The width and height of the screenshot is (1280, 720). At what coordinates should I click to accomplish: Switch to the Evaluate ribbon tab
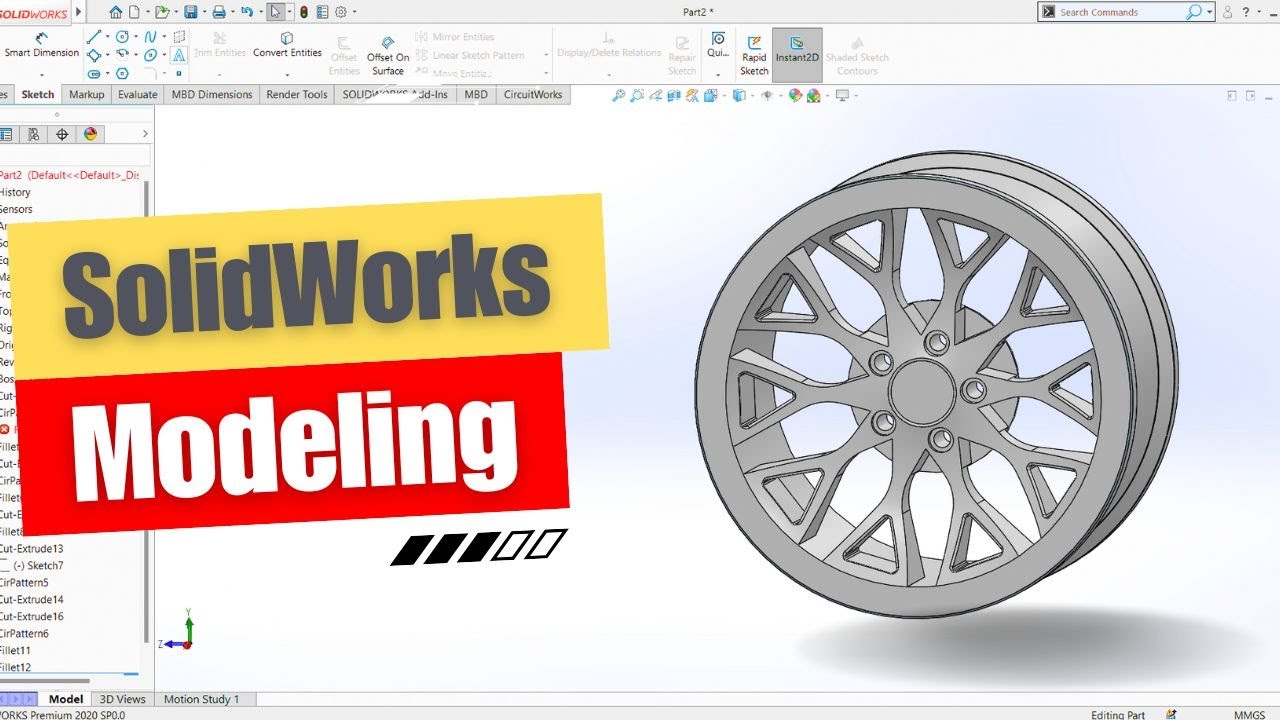point(137,95)
